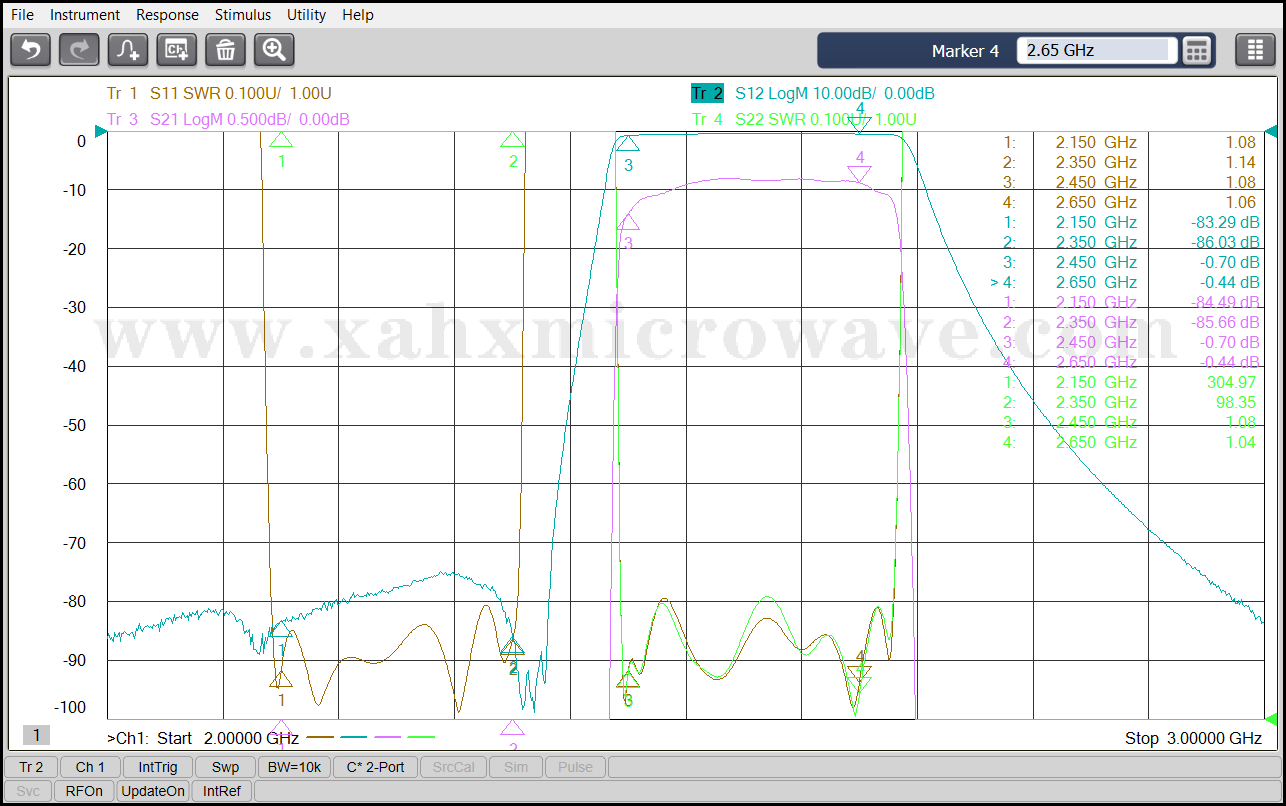Toggle the RFOn status button

tap(84, 791)
